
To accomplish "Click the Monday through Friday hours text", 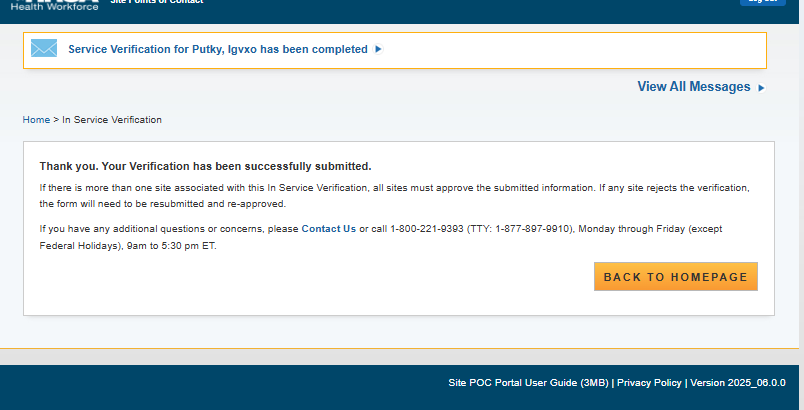I will [680, 229].
